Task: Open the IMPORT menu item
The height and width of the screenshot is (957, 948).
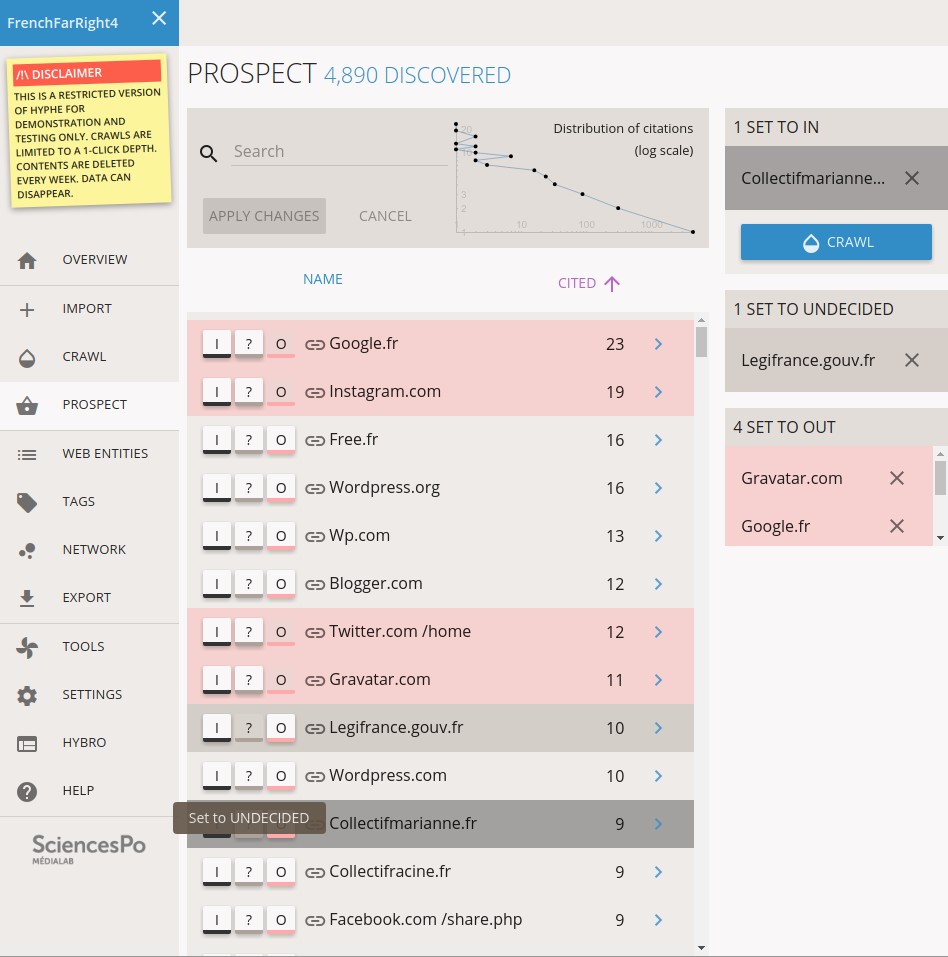Action: 89,309
